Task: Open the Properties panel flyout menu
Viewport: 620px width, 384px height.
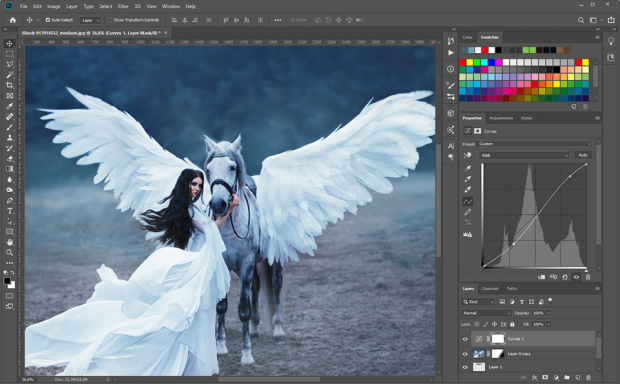Action: (x=597, y=118)
